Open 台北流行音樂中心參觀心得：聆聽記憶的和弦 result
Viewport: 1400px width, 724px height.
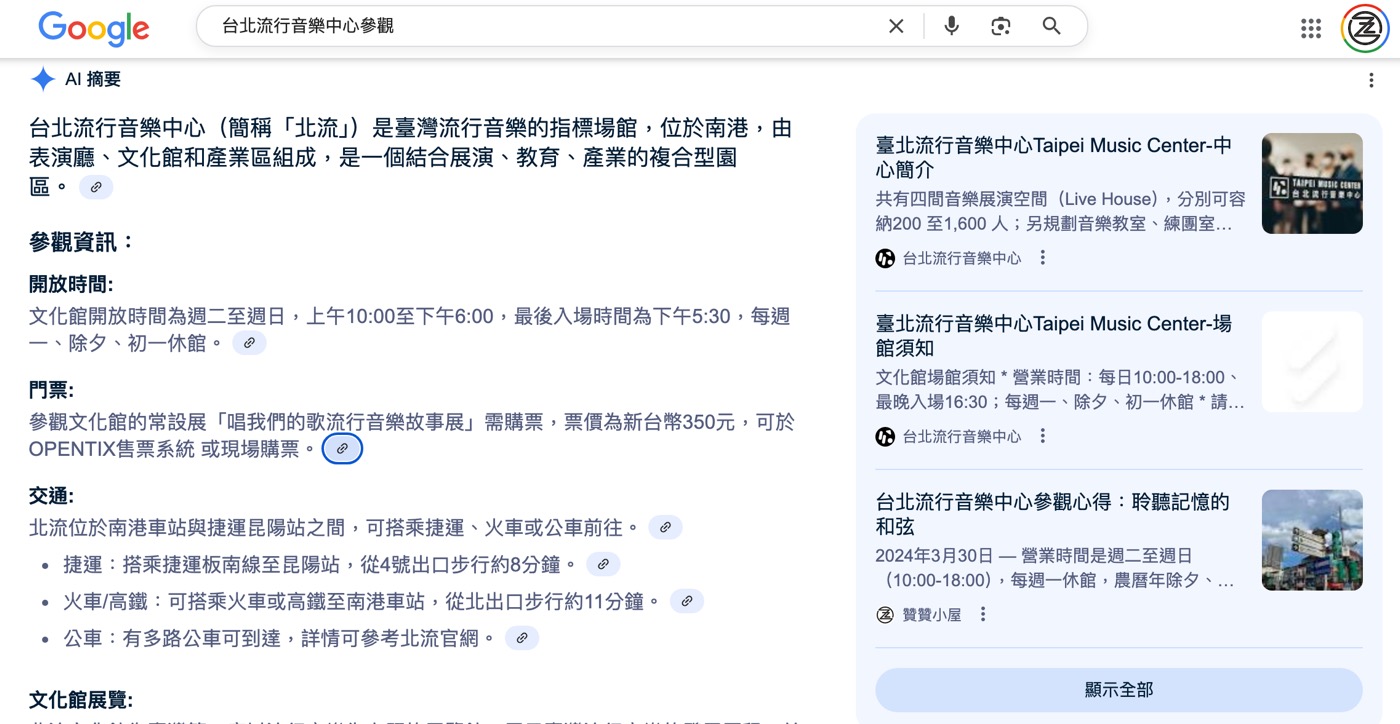1052,513
